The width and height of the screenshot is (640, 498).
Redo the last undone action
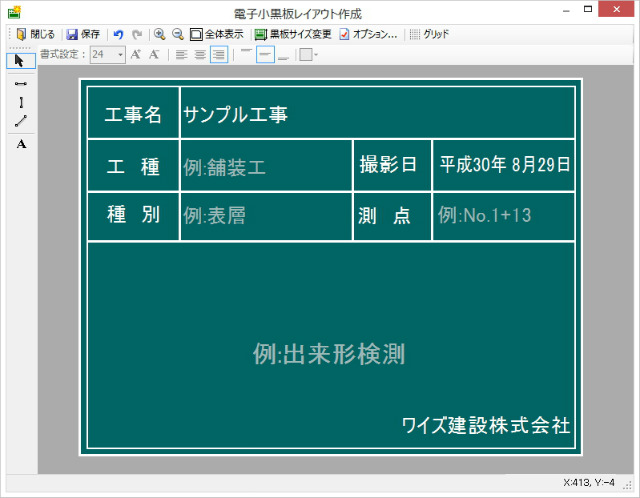[x=137, y=34]
